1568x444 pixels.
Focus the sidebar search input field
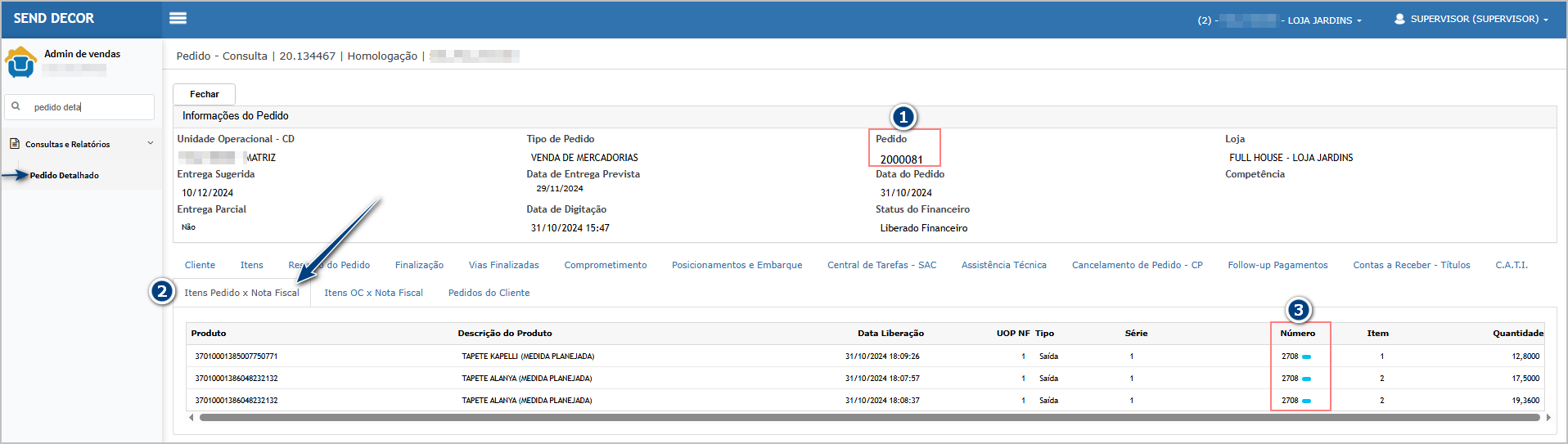[90, 107]
